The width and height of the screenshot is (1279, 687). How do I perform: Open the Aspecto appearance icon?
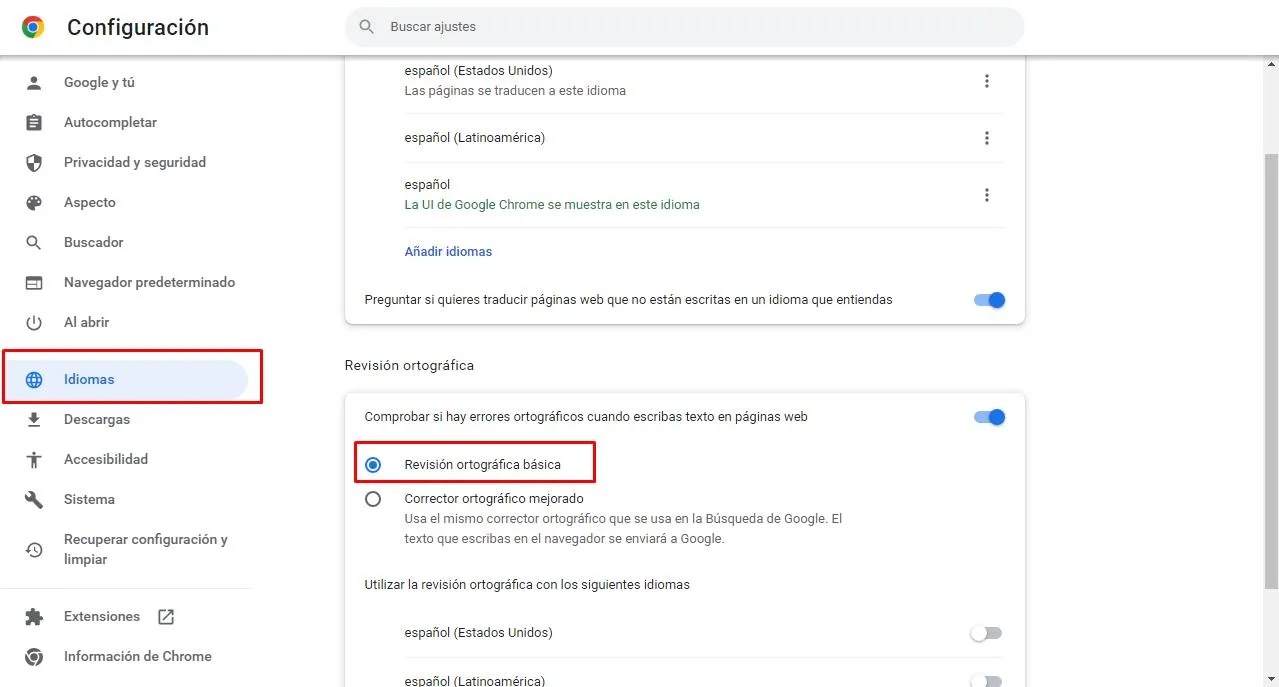pos(33,202)
